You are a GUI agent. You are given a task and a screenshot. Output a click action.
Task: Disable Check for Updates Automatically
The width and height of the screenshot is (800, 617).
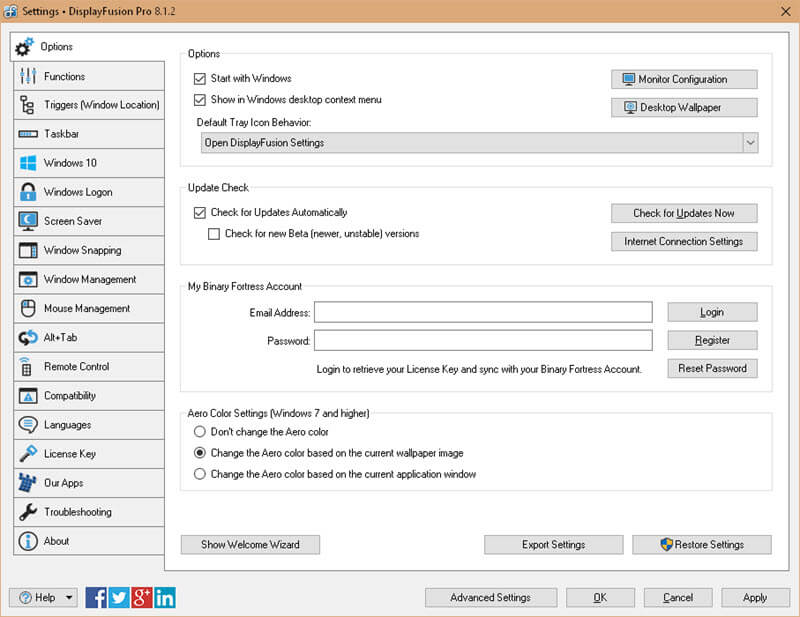(199, 212)
